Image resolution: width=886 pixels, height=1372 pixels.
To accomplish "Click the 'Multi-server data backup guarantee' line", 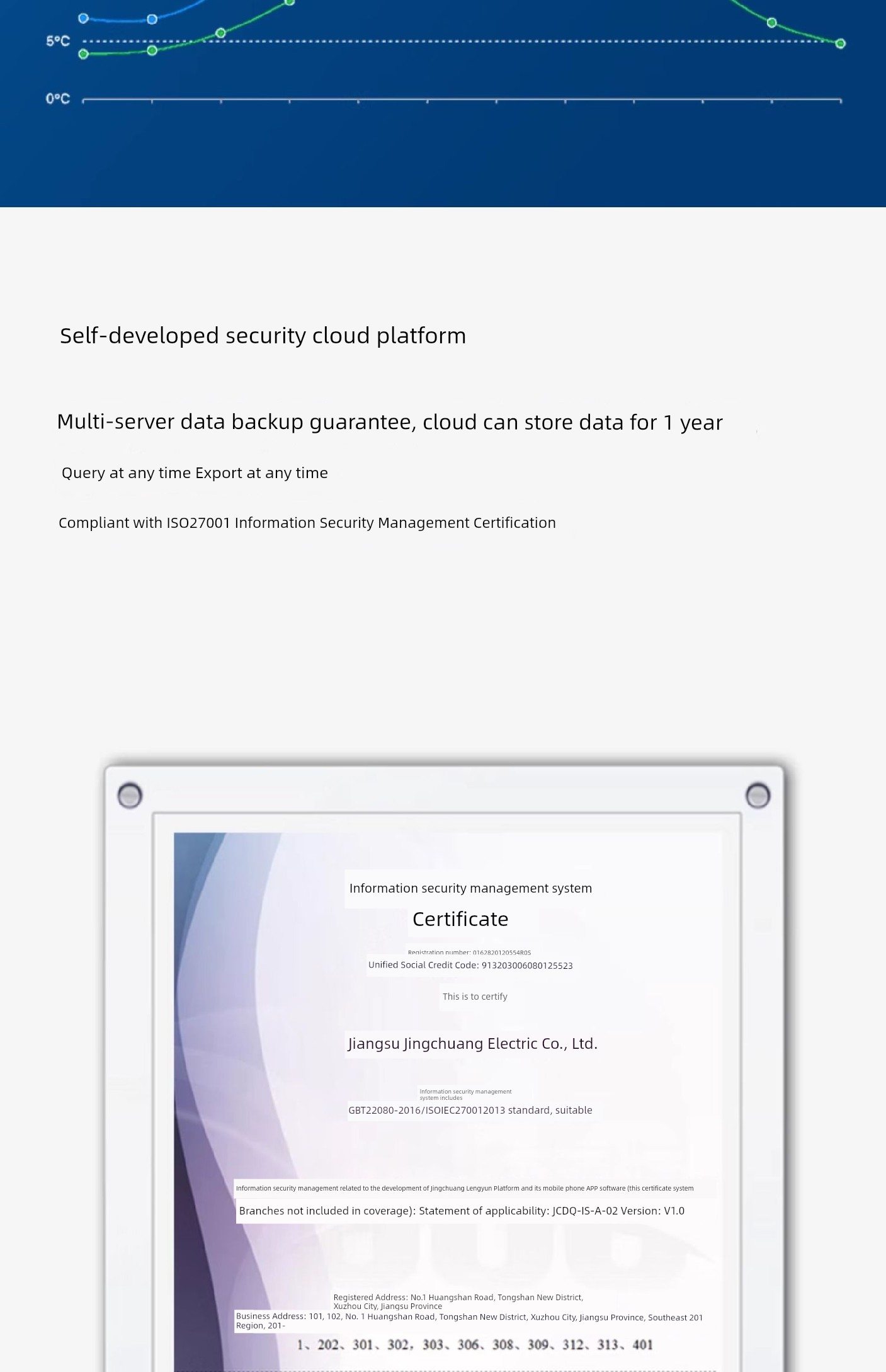I will click(390, 422).
